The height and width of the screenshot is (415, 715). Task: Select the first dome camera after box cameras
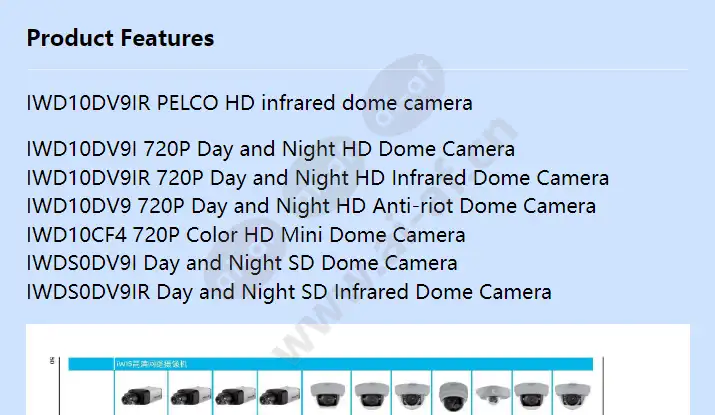(327, 395)
